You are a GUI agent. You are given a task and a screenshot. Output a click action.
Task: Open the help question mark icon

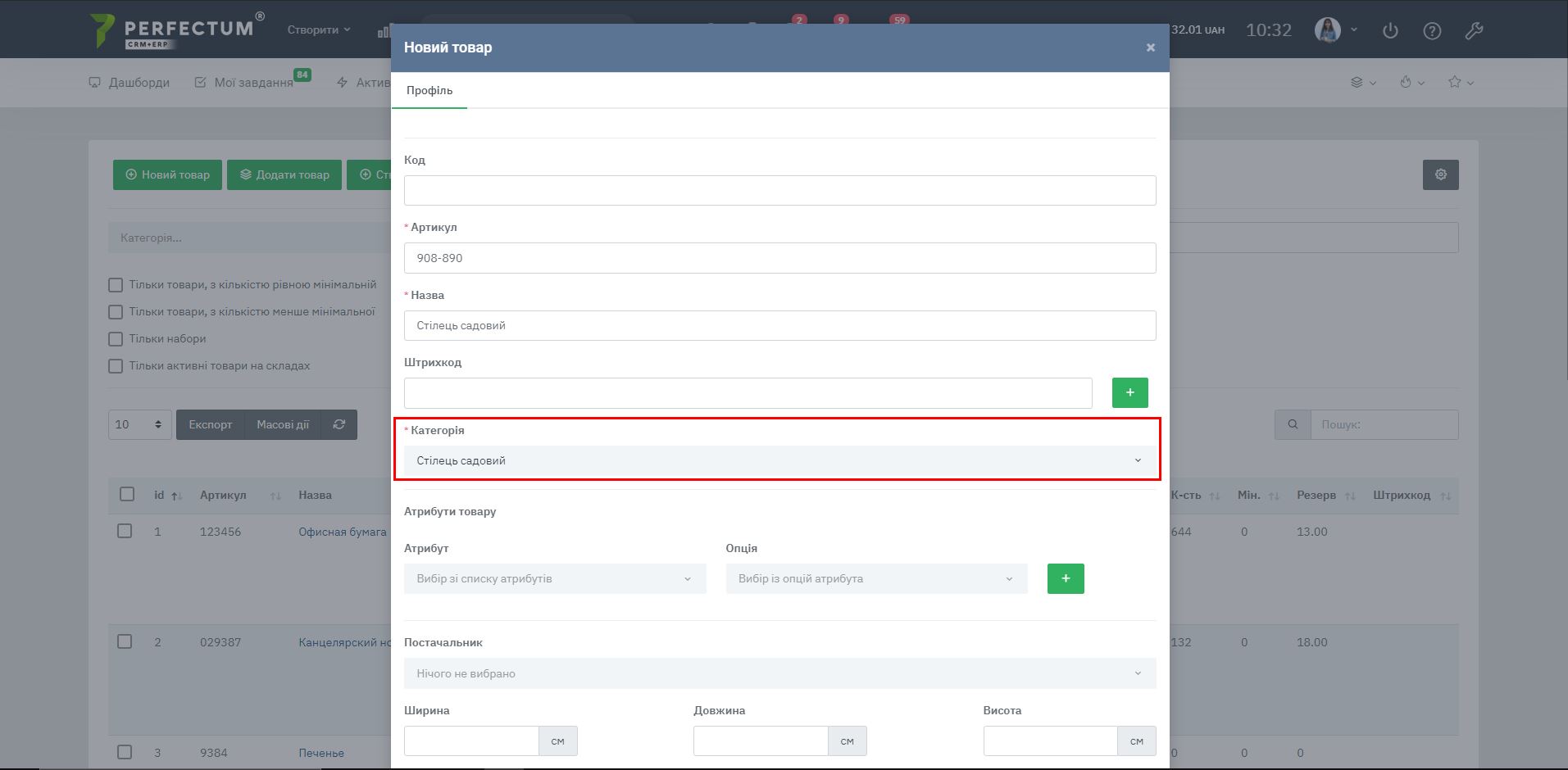(1432, 31)
